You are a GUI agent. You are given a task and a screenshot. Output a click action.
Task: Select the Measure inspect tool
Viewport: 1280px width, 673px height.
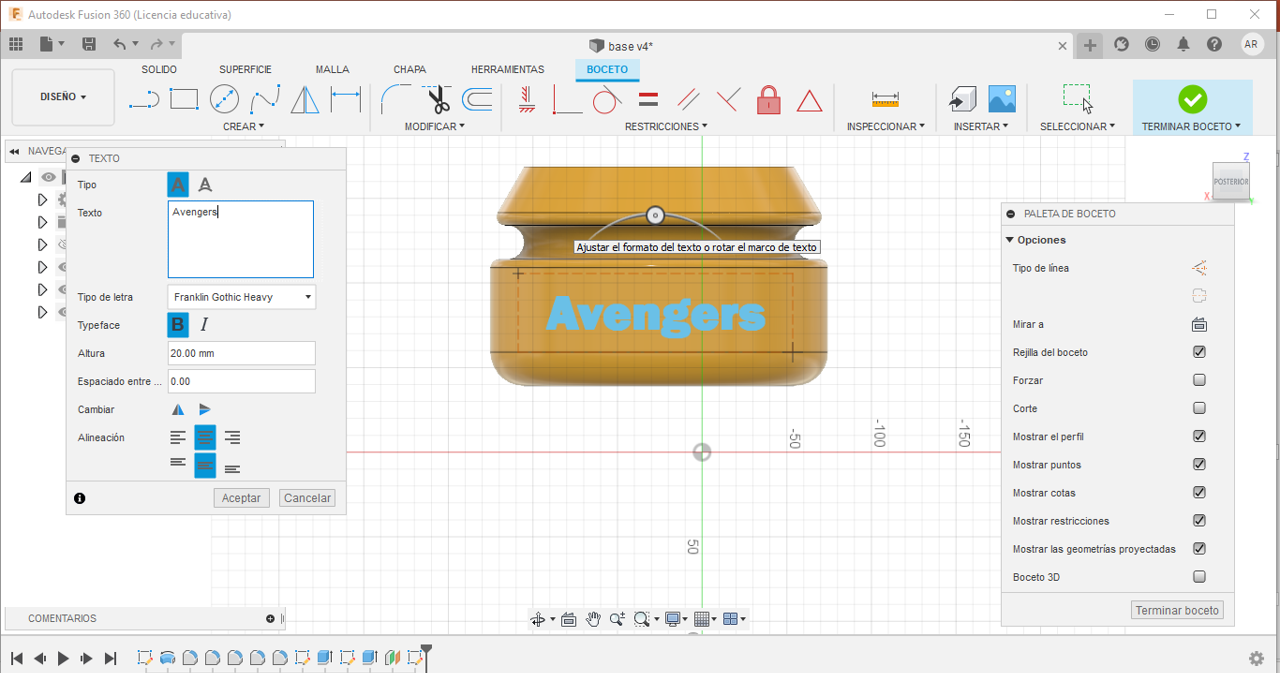coord(885,100)
